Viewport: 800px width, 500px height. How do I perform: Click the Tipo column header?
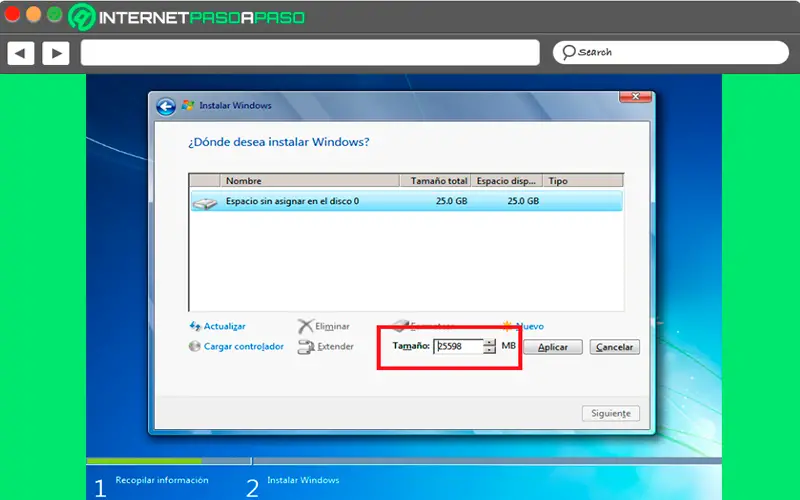point(583,181)
